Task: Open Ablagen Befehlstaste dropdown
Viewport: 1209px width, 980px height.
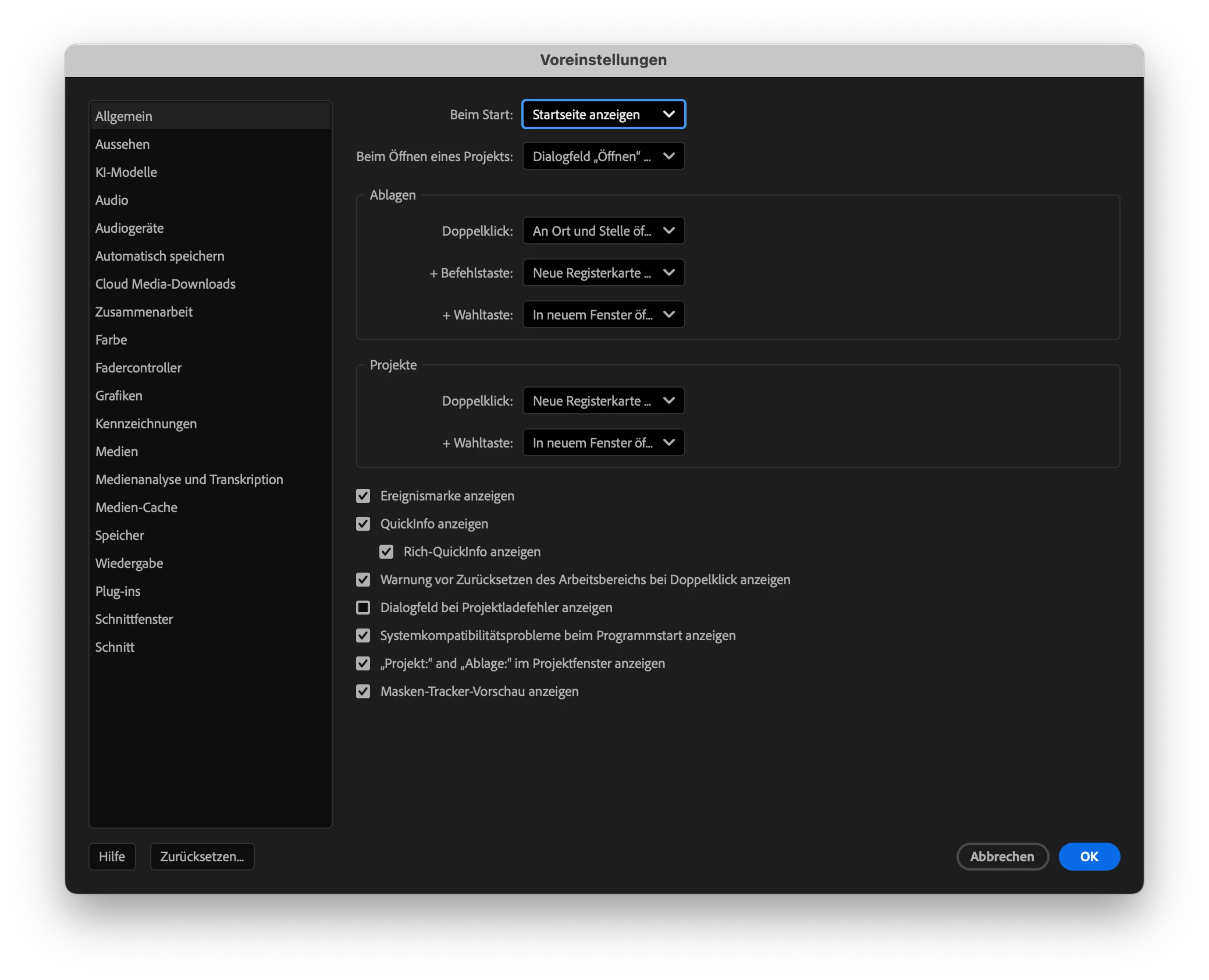Action: coord(603,273)
